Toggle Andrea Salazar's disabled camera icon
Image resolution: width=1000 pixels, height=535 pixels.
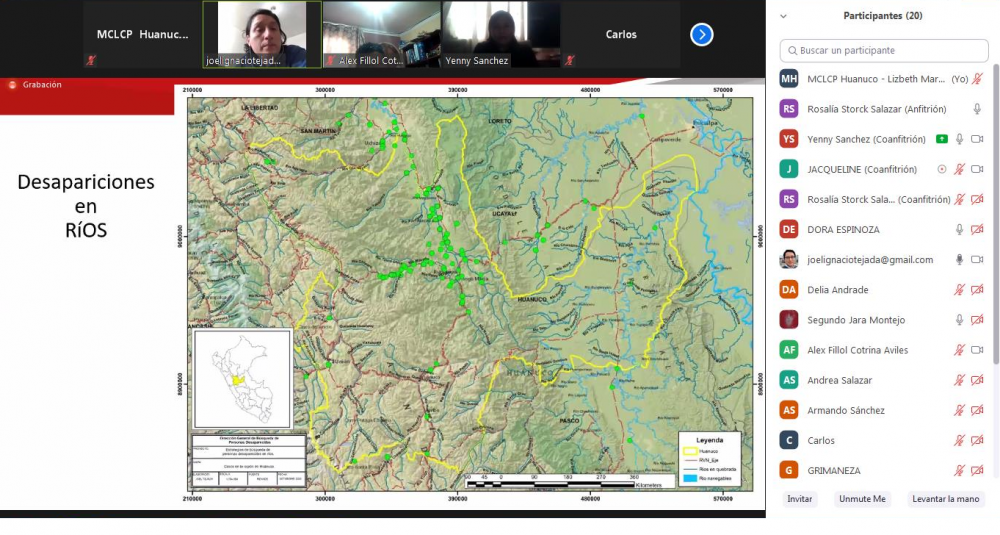point(977,380)
